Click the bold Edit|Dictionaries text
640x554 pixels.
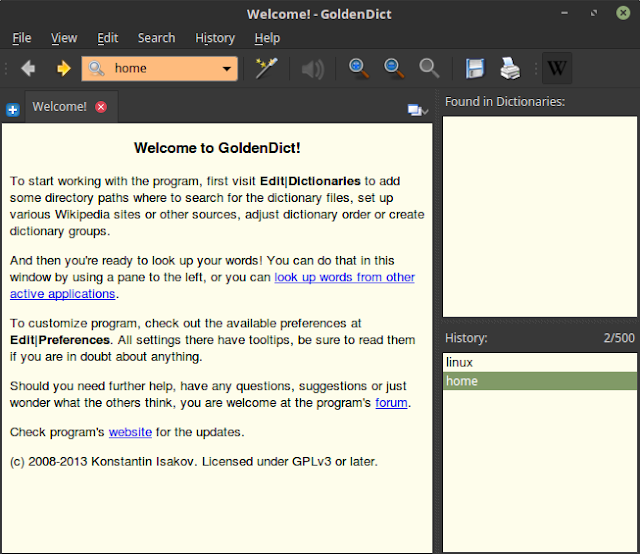pyautogui.click(x=310, y=181)
